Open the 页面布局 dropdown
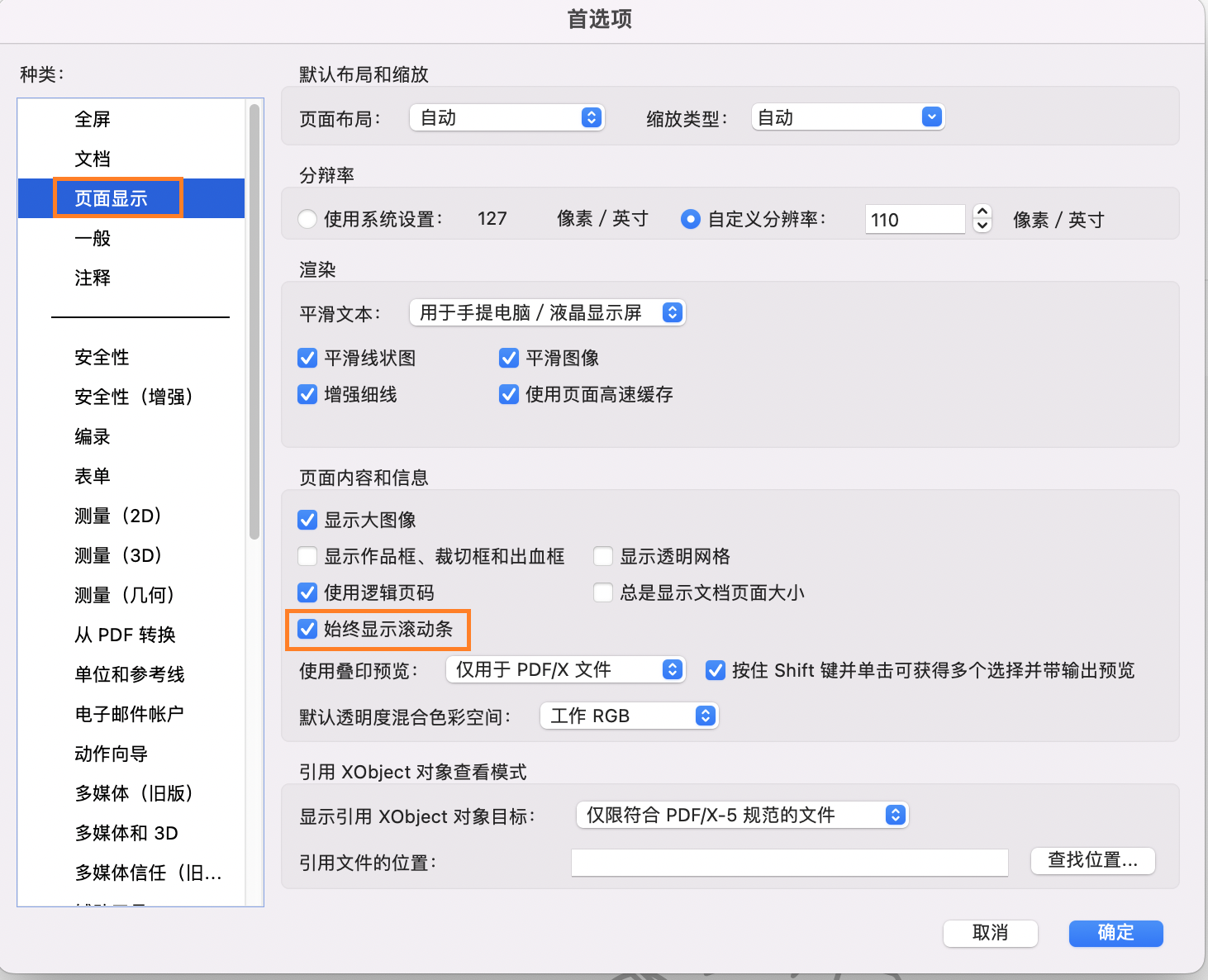Image resolution: width=1208 pixels, height=980 pixels. (506, 117)
